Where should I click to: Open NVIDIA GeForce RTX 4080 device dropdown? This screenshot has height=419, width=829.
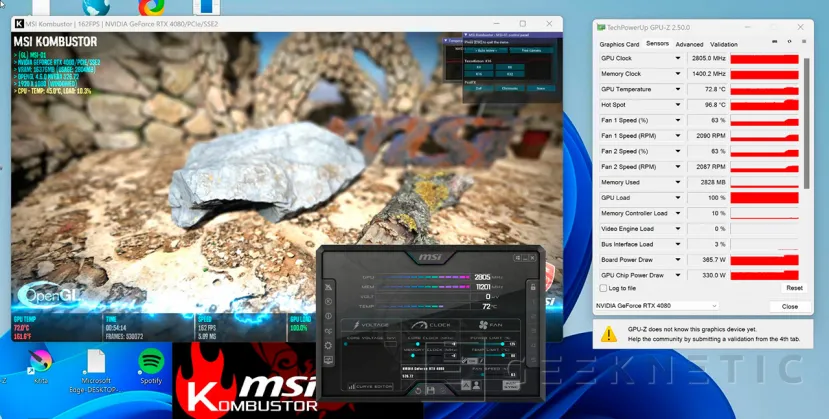tap(656, 306)
